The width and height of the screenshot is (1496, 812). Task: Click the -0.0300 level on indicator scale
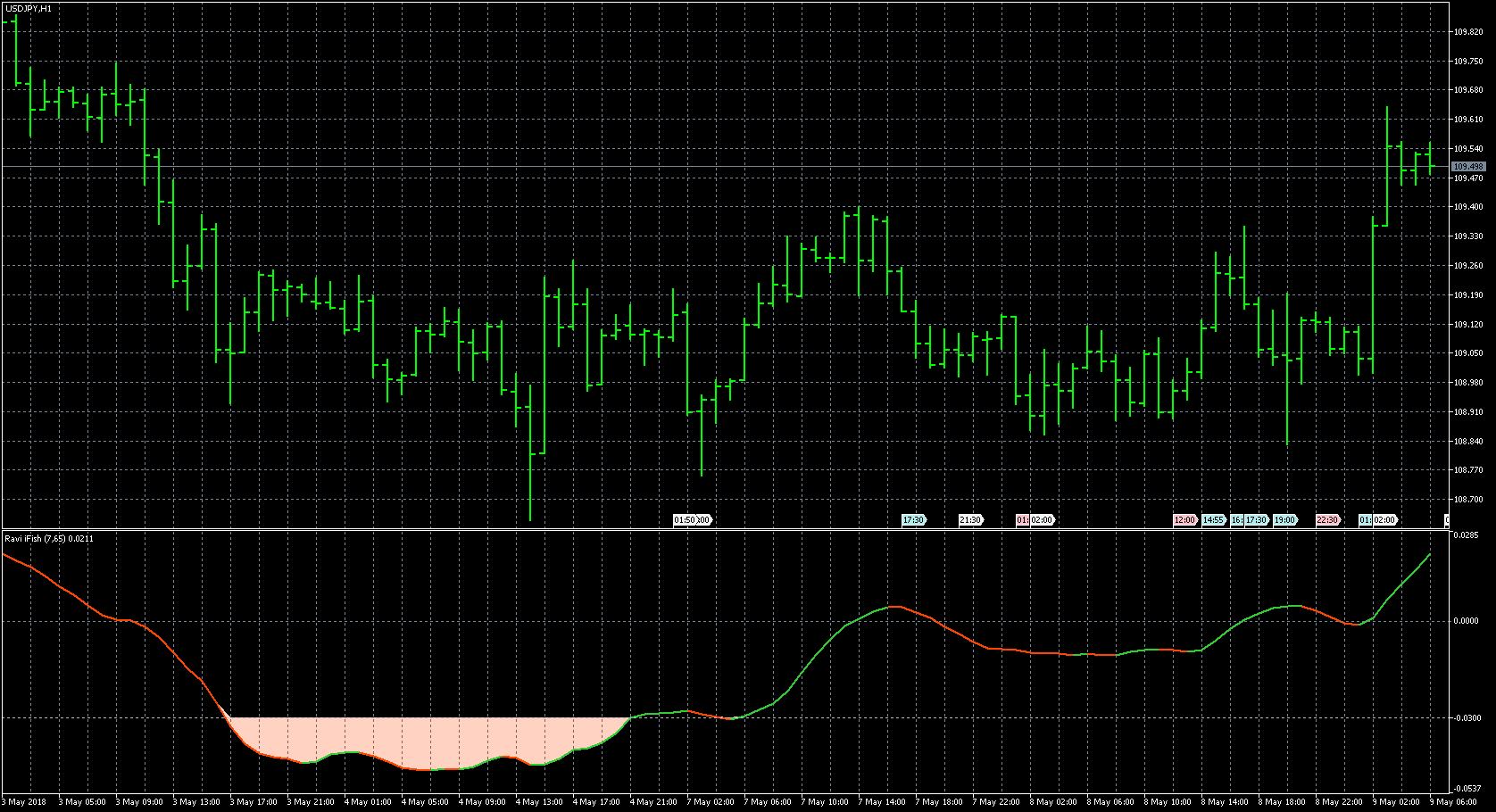[1468, 718]
